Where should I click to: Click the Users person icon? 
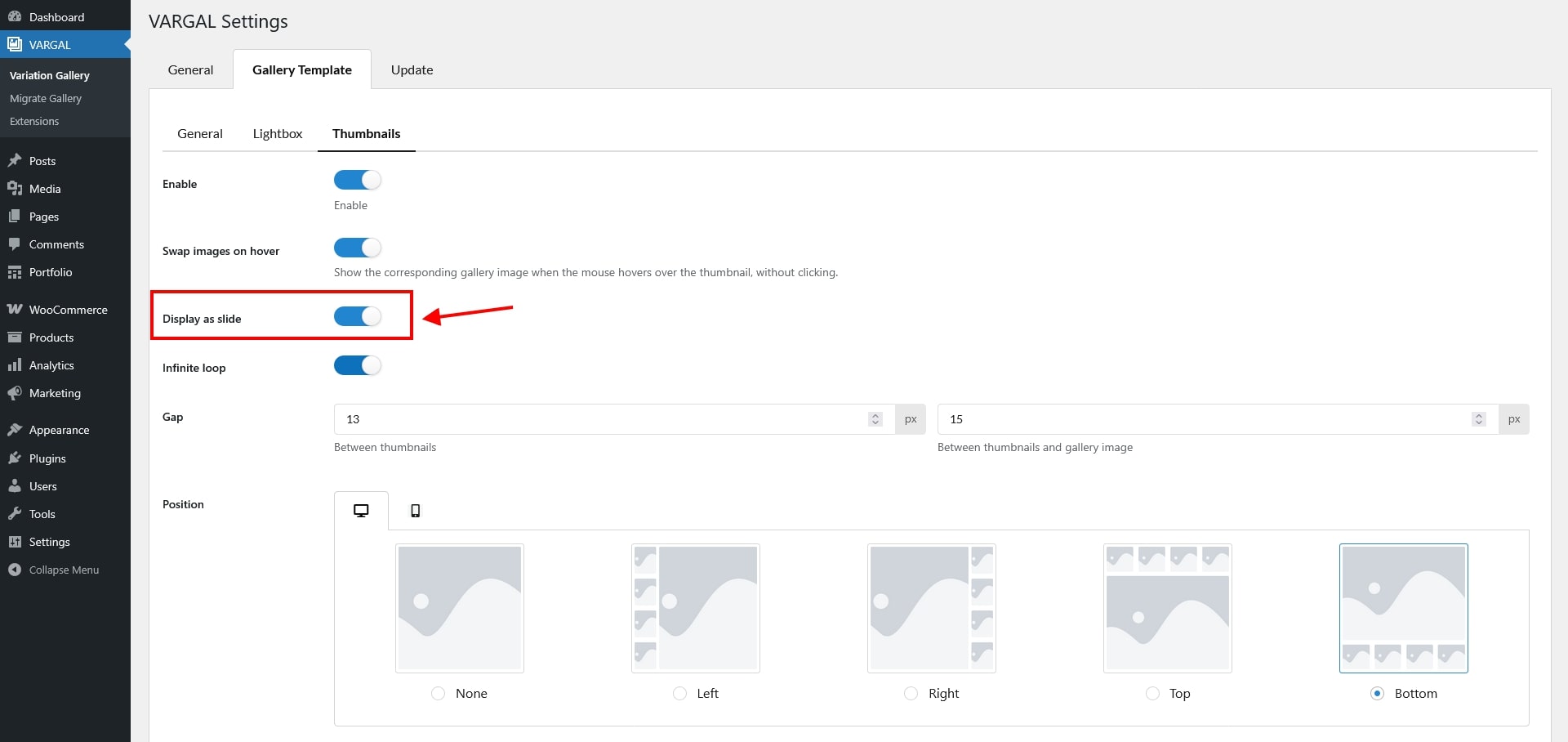pyautogui.click(x=15, y=486)
